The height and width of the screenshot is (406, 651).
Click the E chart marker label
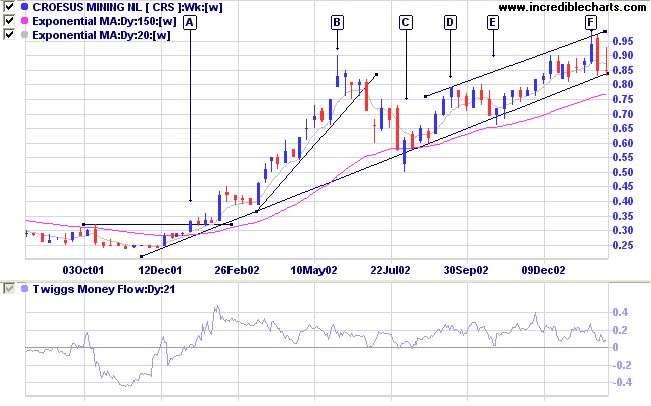coord(492,22)
